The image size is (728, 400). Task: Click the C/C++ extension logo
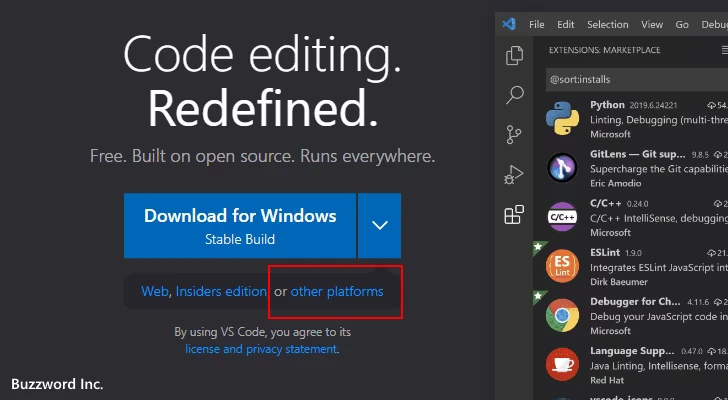(x=562, y=217)
